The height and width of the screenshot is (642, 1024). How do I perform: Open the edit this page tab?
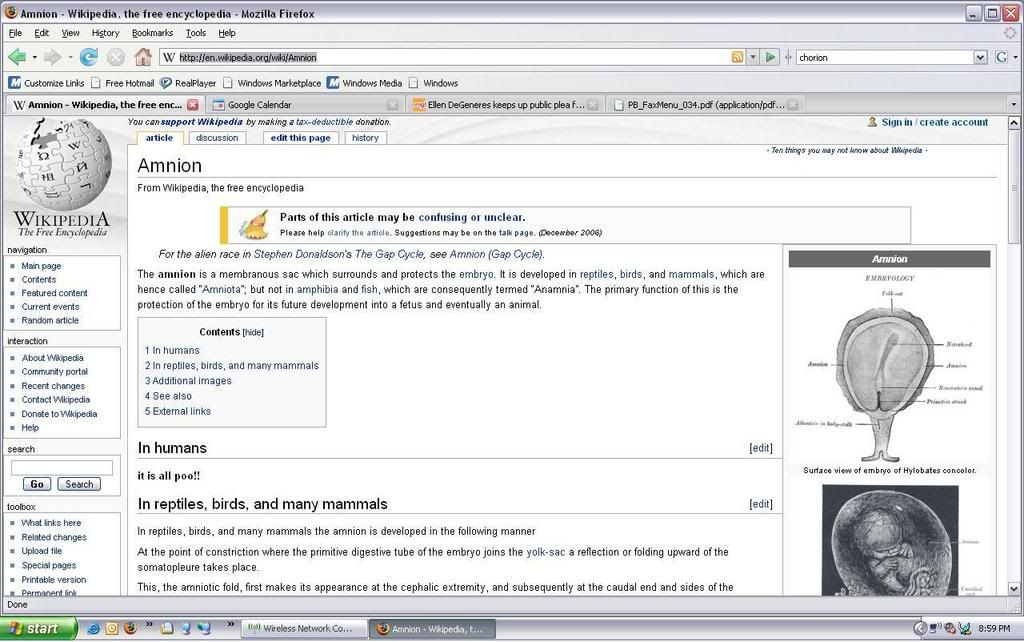[300, 138]
